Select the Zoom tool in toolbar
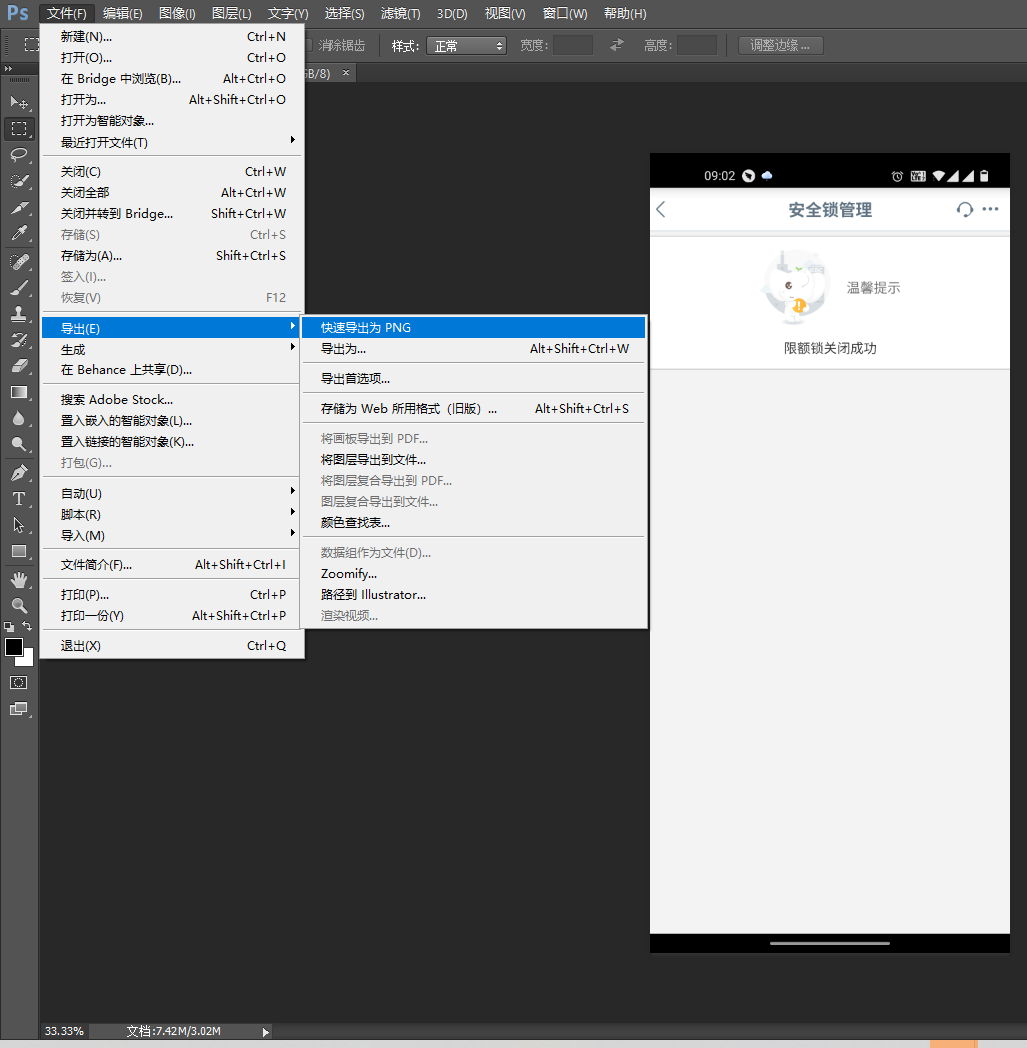 click(19, 605)
